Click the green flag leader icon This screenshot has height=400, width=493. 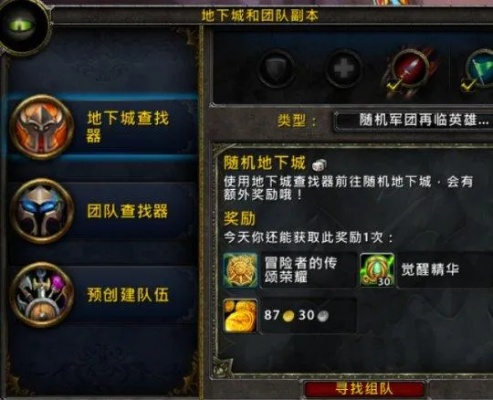pyautogui.click(x=480, y=68)
